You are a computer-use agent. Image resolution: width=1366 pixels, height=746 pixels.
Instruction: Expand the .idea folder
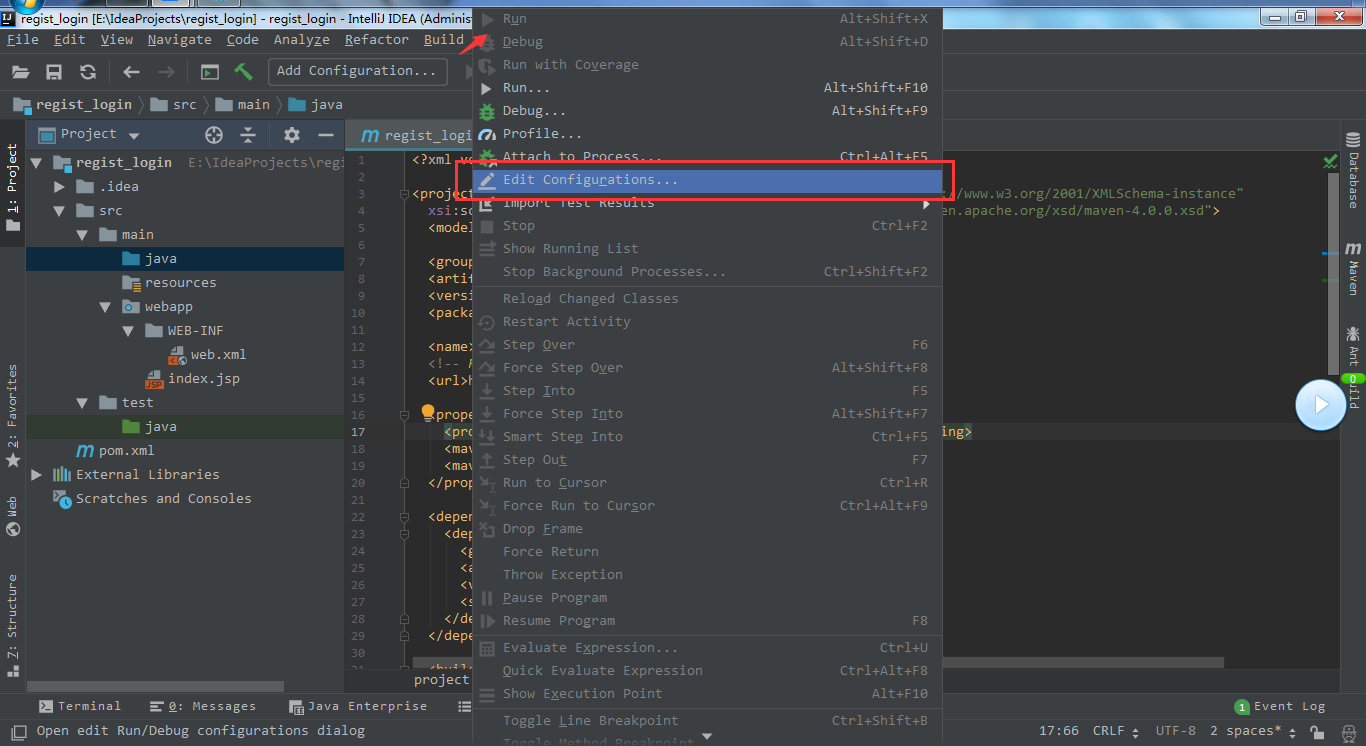click(x=60, y=186)
